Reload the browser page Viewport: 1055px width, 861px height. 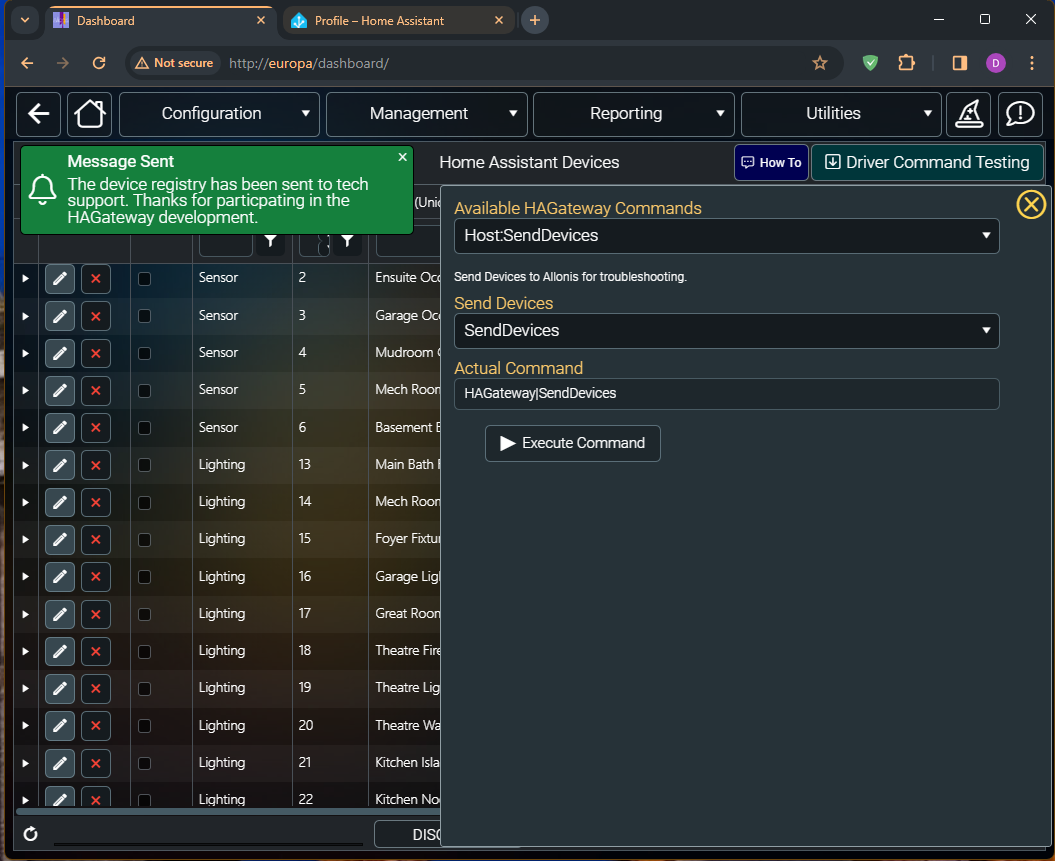(99, 63)
